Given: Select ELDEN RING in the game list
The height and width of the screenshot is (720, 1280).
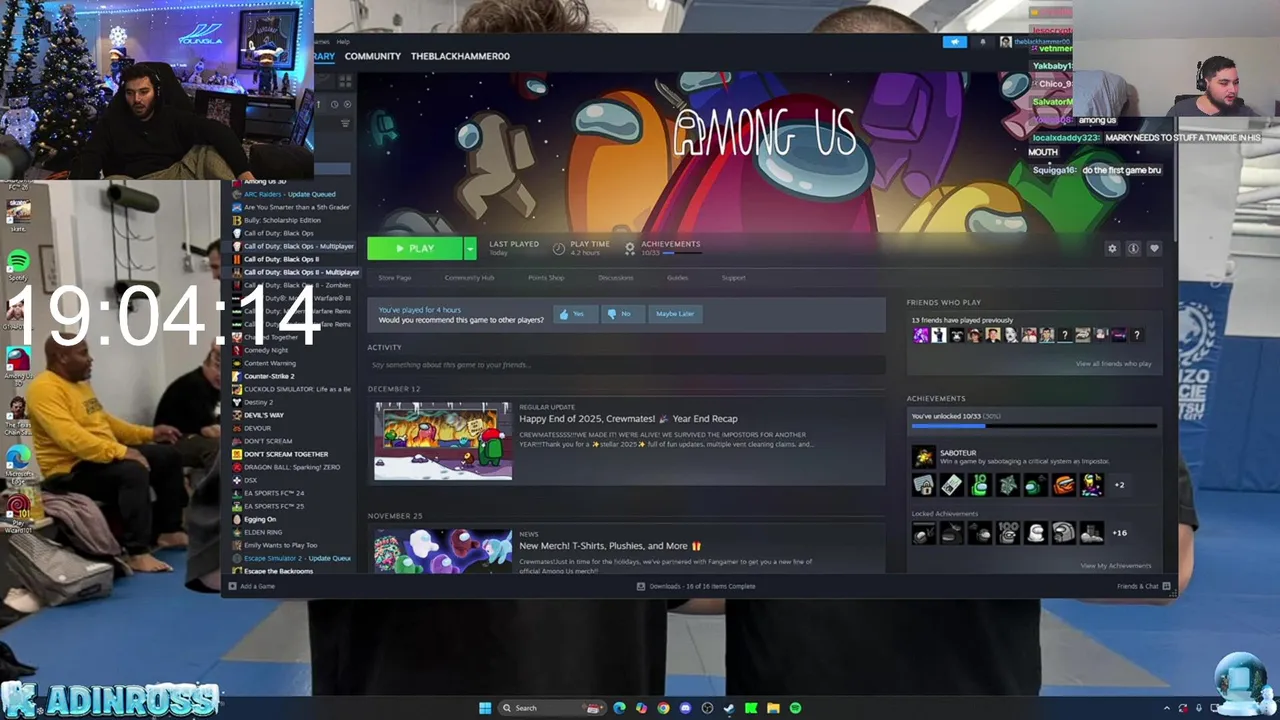Looking at the screenshot, I should 263,532.
